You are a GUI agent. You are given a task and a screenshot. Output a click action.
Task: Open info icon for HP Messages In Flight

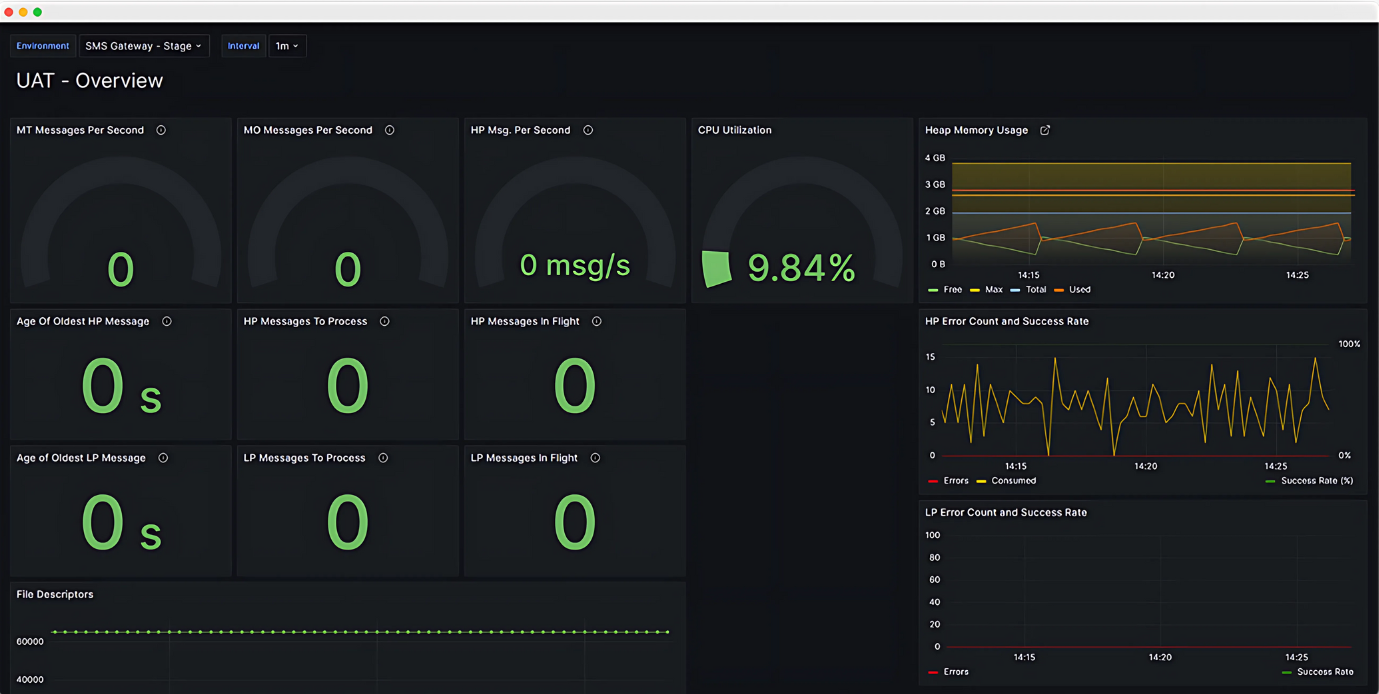click(x=597, y=321)
